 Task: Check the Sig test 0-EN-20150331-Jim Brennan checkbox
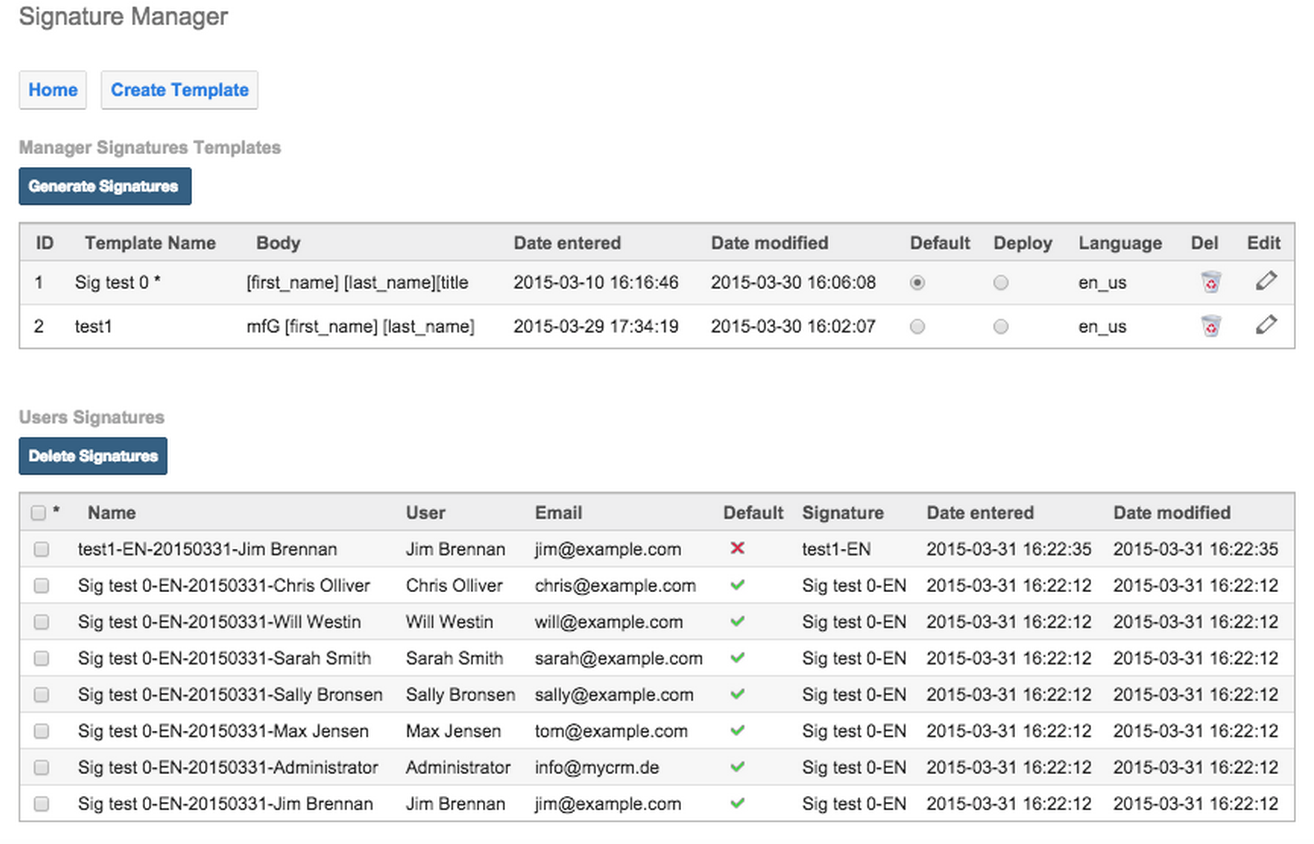pyautogui.click(x=41, y=804)
